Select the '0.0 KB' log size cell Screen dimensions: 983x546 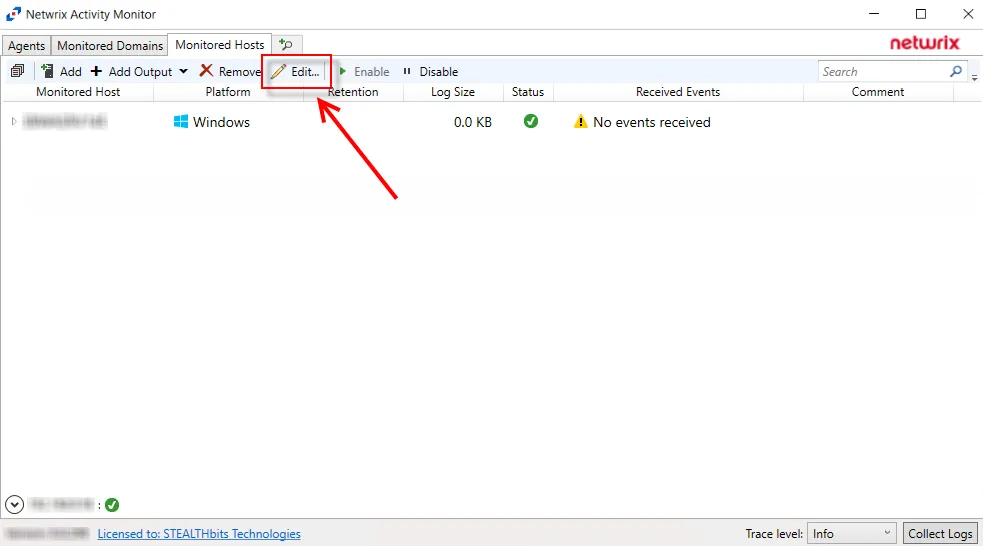[473, 122]
